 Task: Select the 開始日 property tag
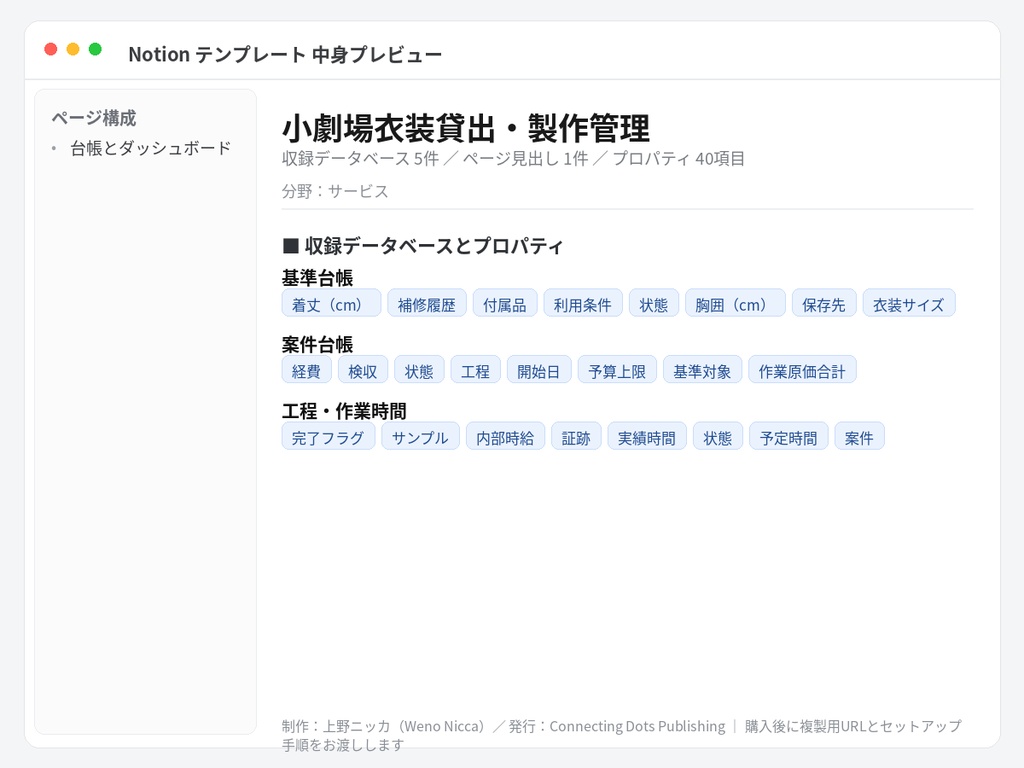[x=539, y=370]
